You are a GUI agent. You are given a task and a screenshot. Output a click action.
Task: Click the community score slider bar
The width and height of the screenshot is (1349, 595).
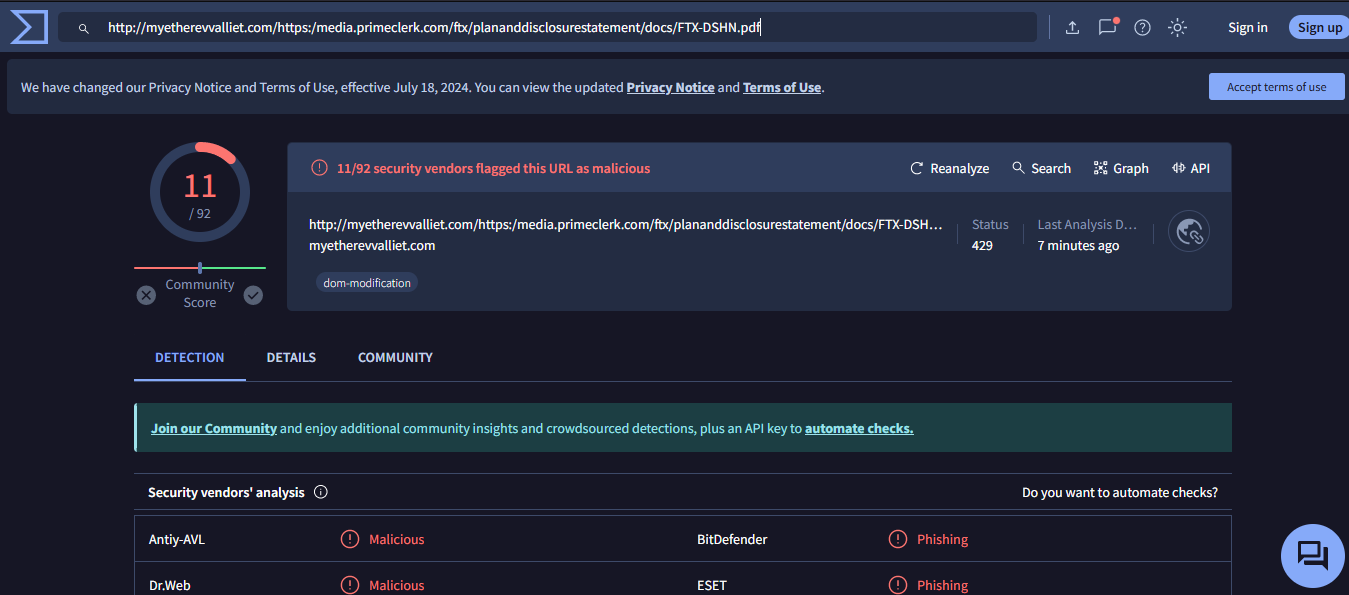pos(200,268)
